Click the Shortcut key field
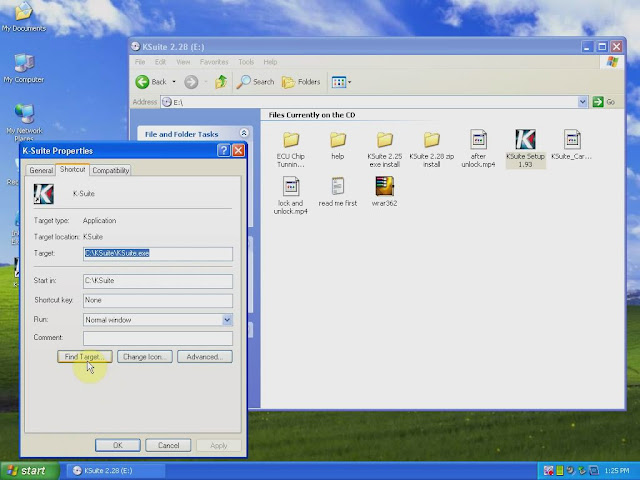Image resolution: width=640 pixels, height=480 pixels. tap(158, 300)
